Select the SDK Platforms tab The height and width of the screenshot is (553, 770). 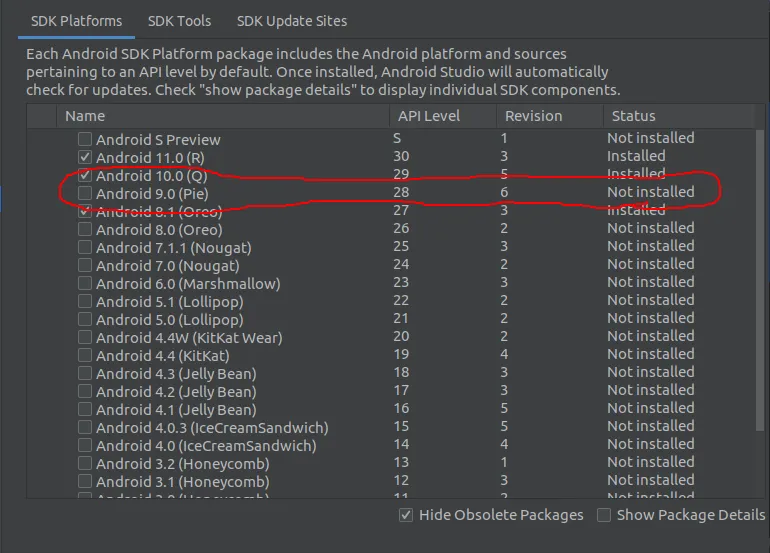[x=77, y=20]
